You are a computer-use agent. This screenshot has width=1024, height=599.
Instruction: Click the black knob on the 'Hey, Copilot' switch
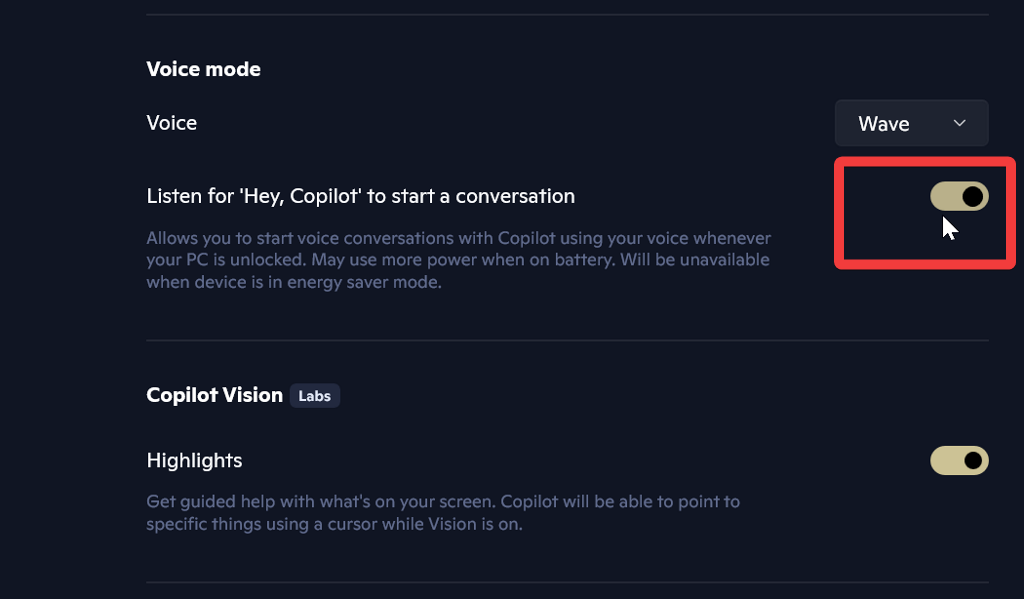(972, 197)
